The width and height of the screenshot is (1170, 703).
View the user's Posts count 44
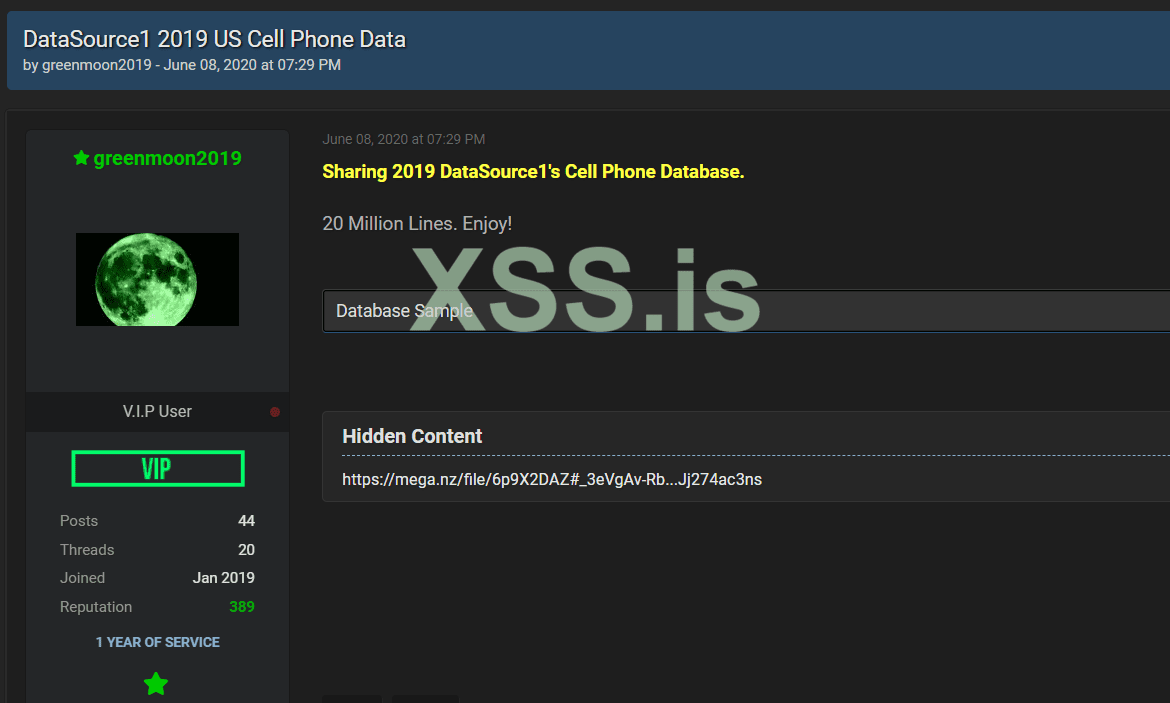pos(246,521)
